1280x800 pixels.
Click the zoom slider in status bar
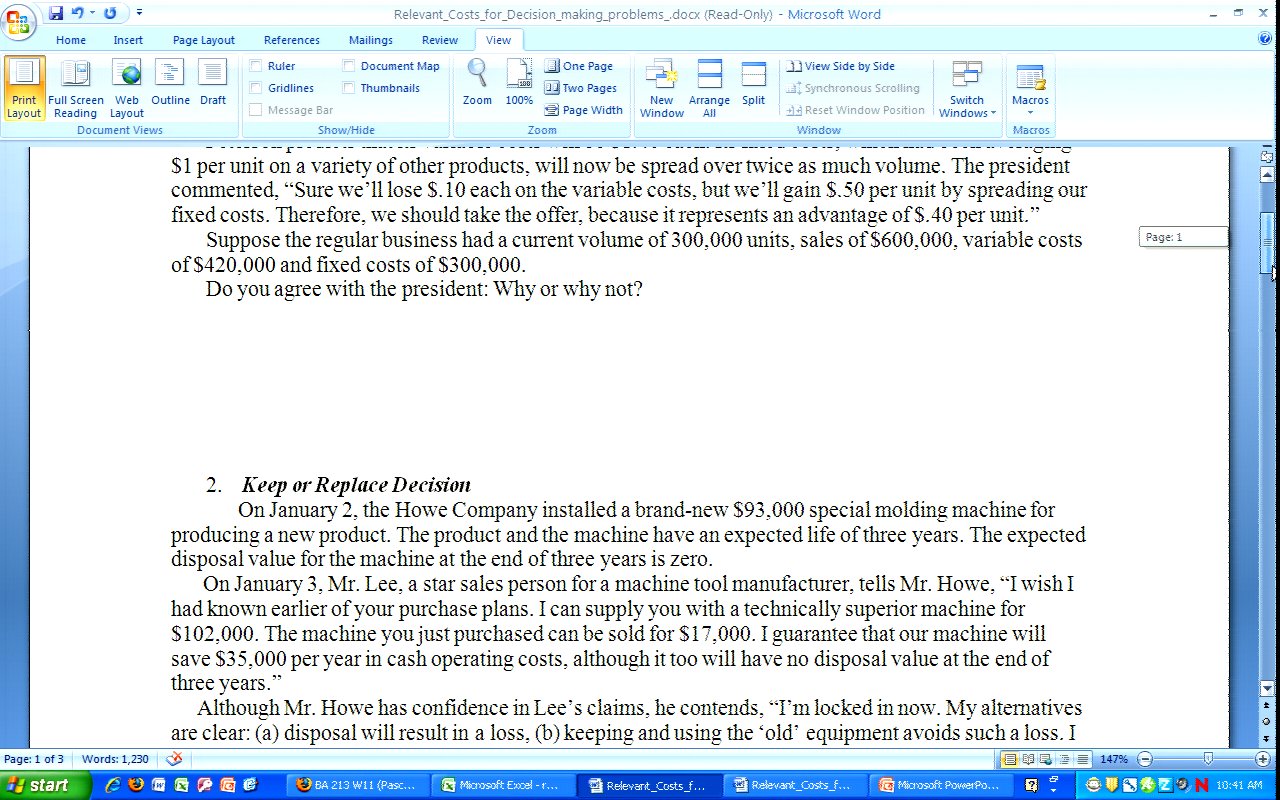1207,759
